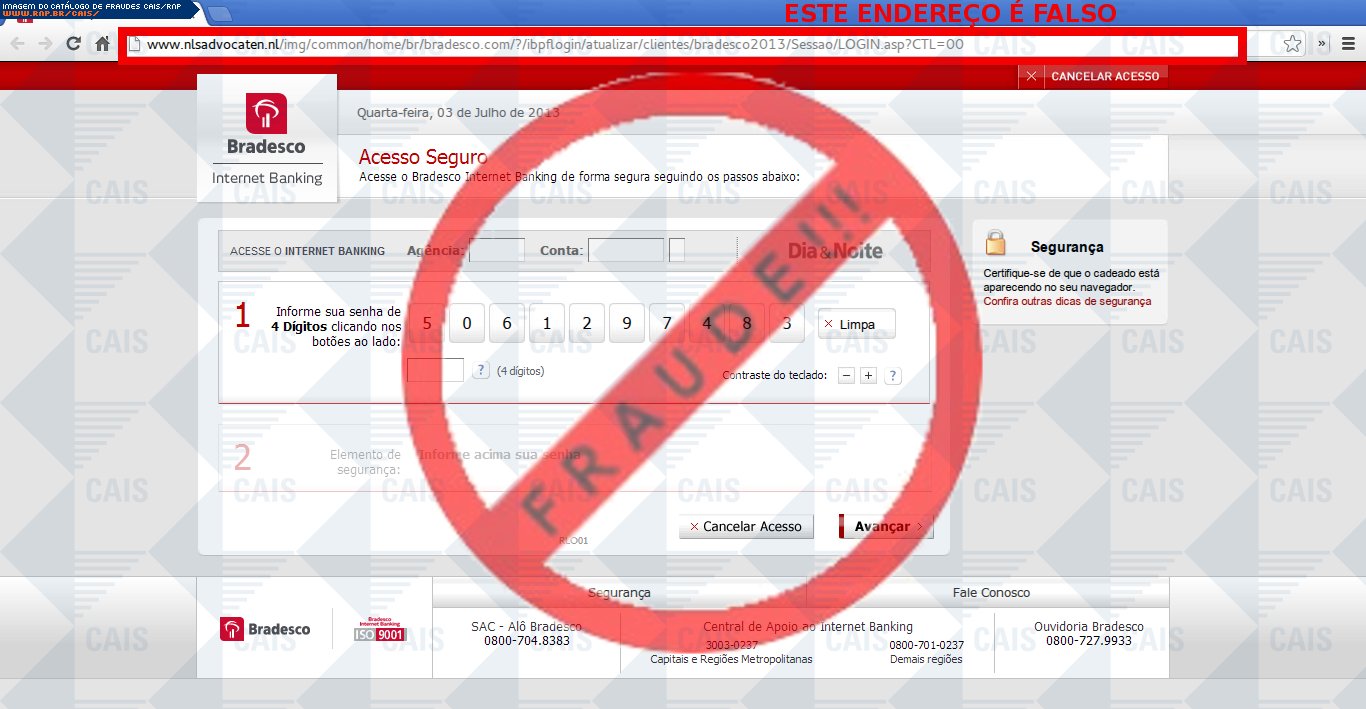Click the browser home icon

coord(102,44)
